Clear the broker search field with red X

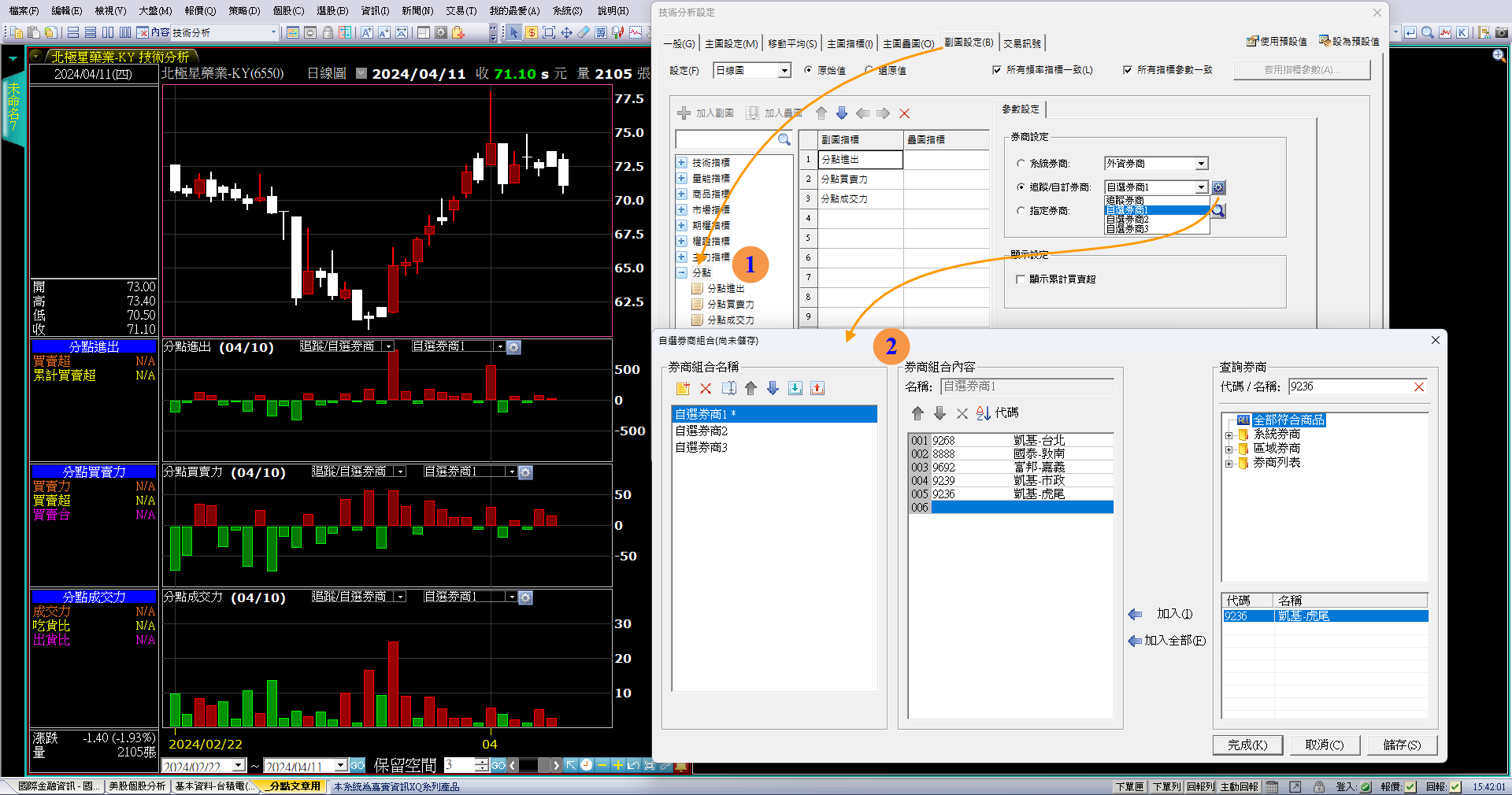[1419, 386]
